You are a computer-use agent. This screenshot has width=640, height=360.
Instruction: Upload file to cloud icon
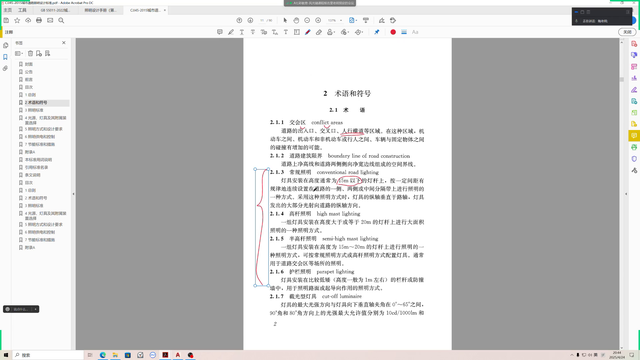(28, 20)
